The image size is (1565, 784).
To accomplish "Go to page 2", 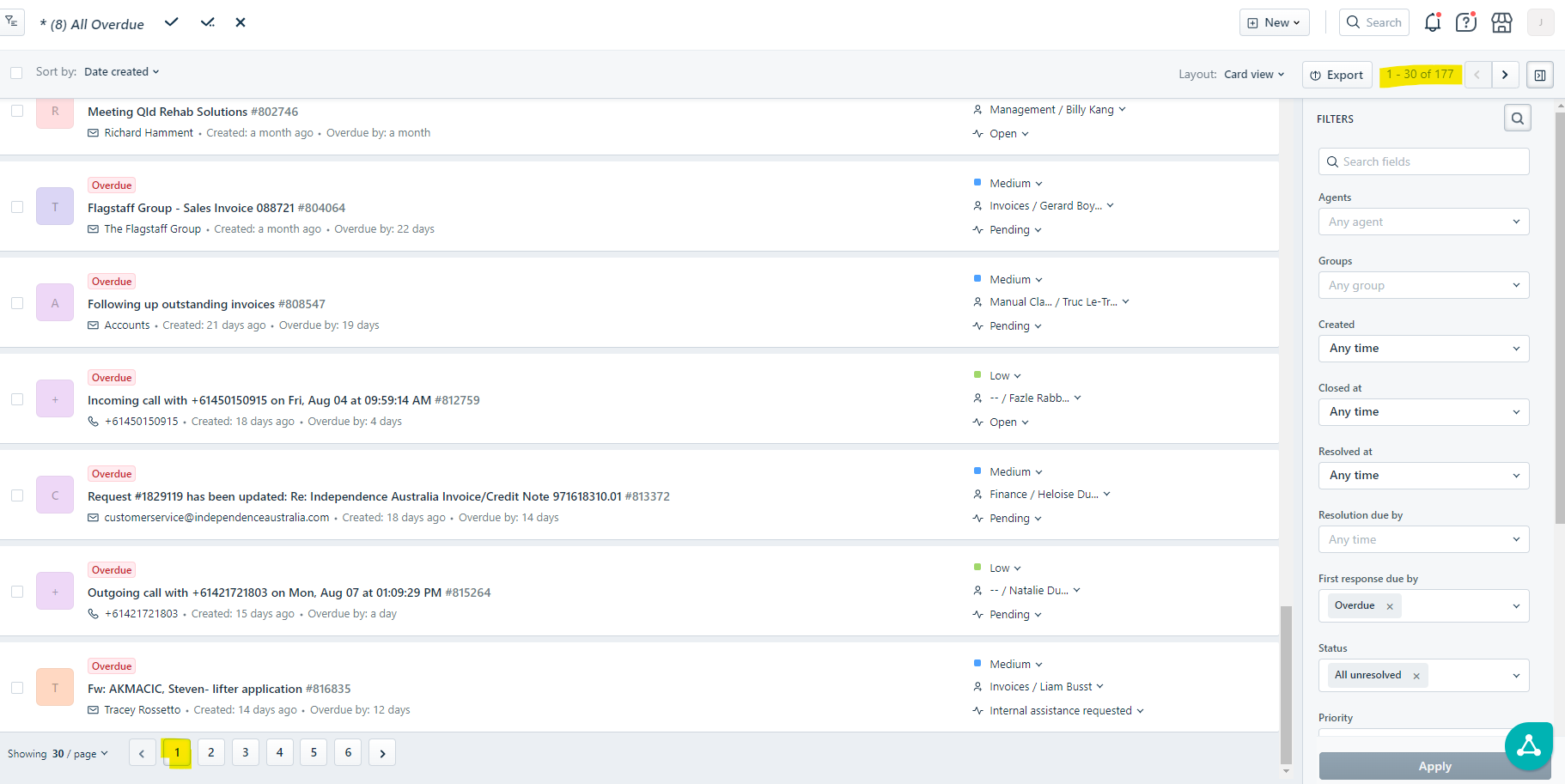I will coord(210,753).
